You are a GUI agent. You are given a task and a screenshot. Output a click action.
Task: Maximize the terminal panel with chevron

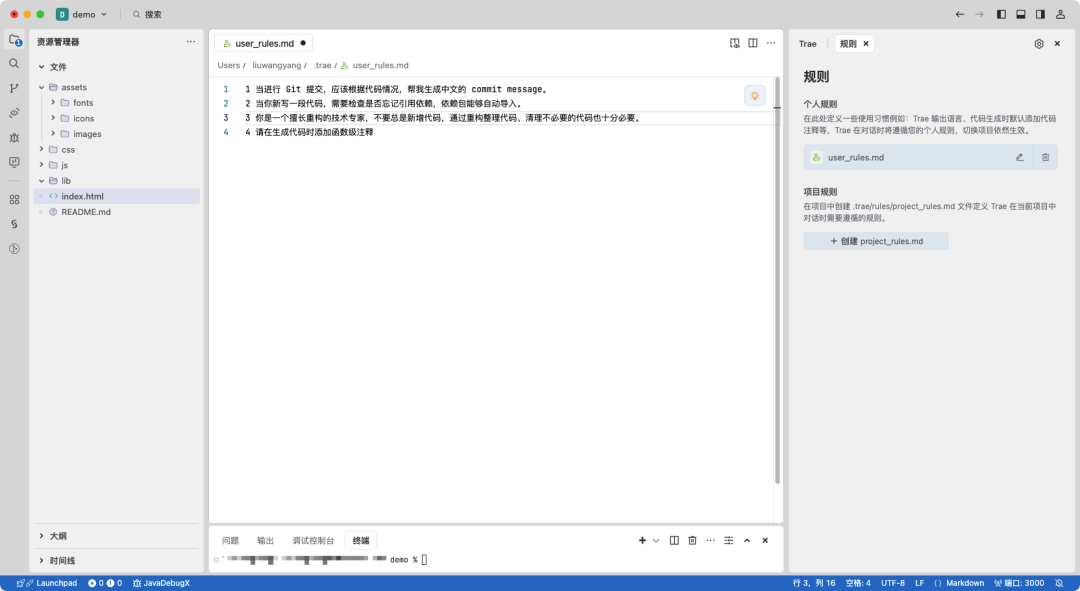(x=747, y=540)
